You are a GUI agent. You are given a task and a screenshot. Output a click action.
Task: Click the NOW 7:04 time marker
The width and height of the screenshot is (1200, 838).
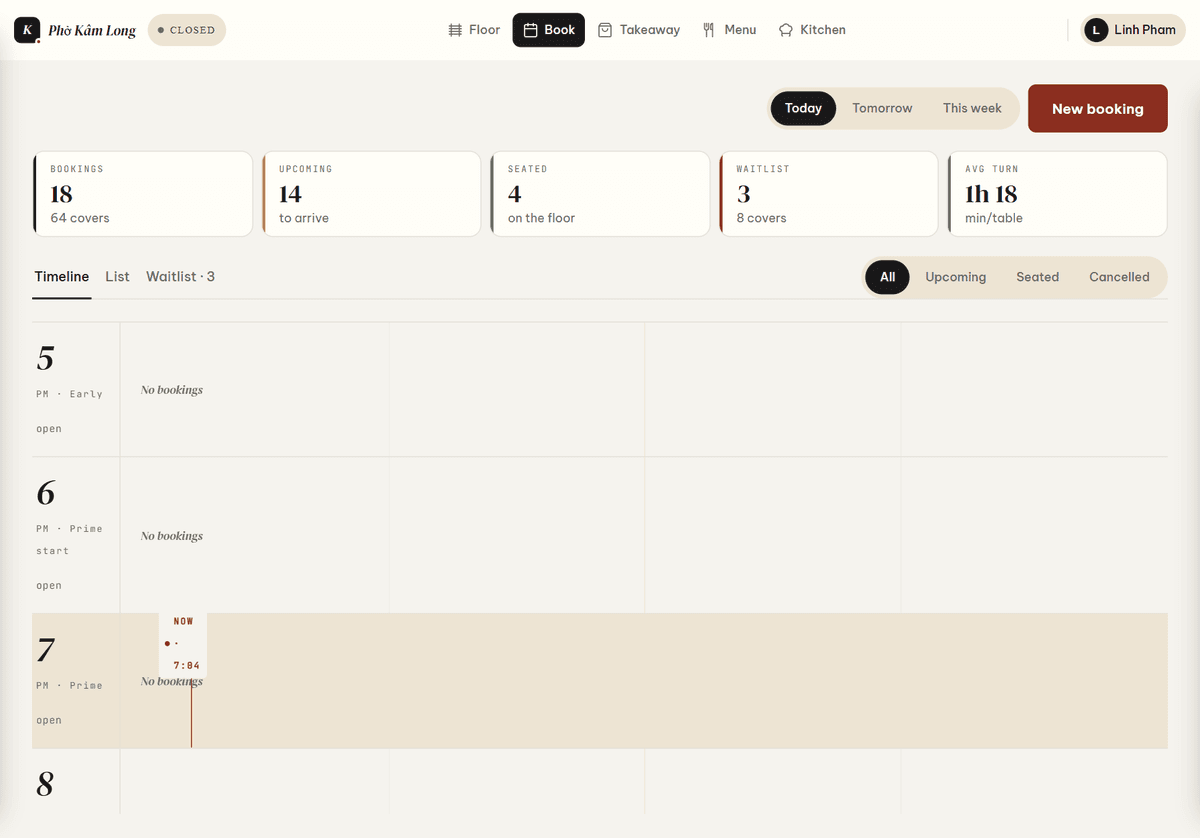click(184, 643)
